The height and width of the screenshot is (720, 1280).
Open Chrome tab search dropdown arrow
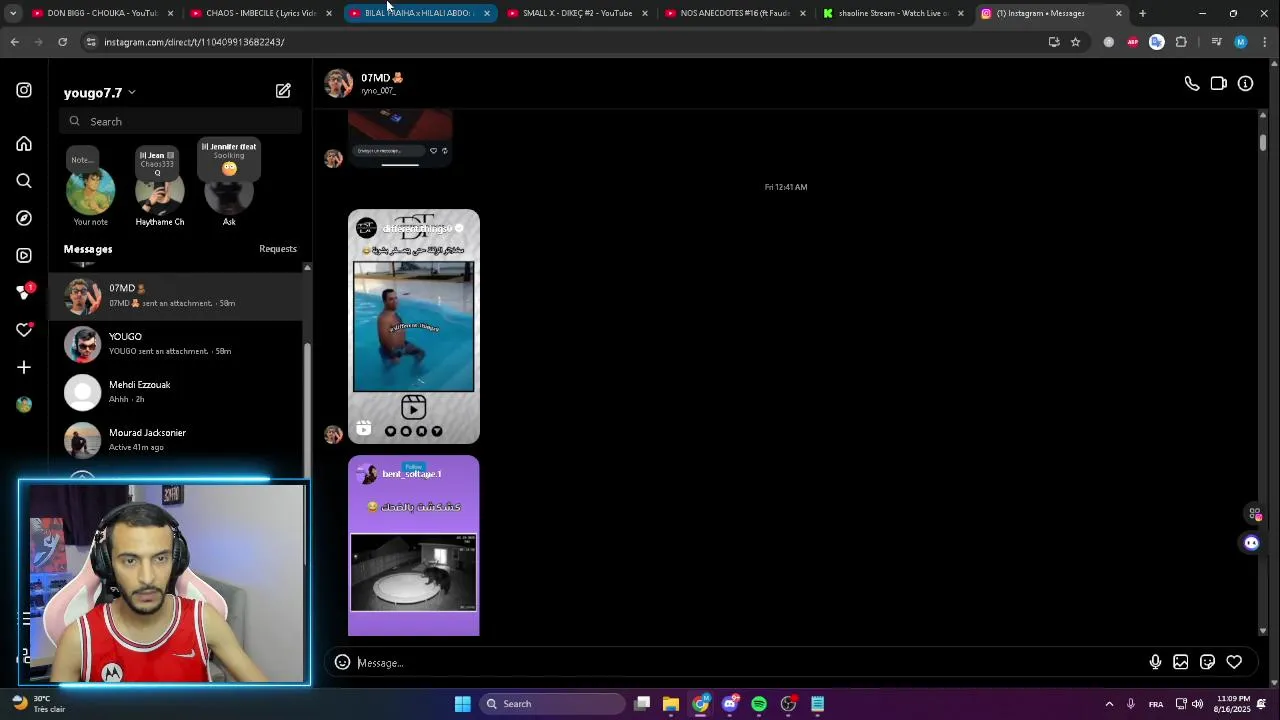[x=12, y=13]
